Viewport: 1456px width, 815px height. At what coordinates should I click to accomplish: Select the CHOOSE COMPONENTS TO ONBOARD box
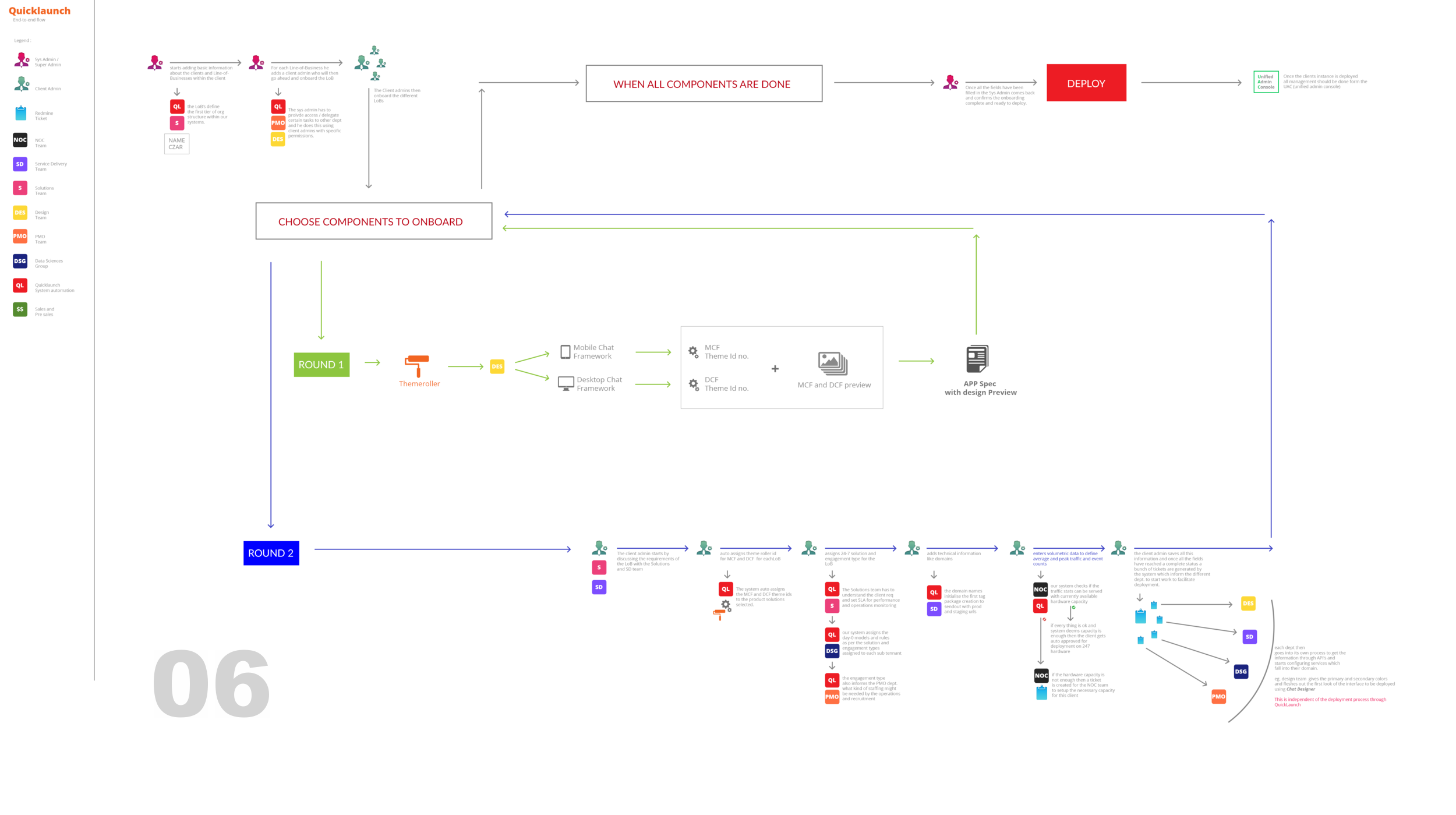(x=374, y=221)
